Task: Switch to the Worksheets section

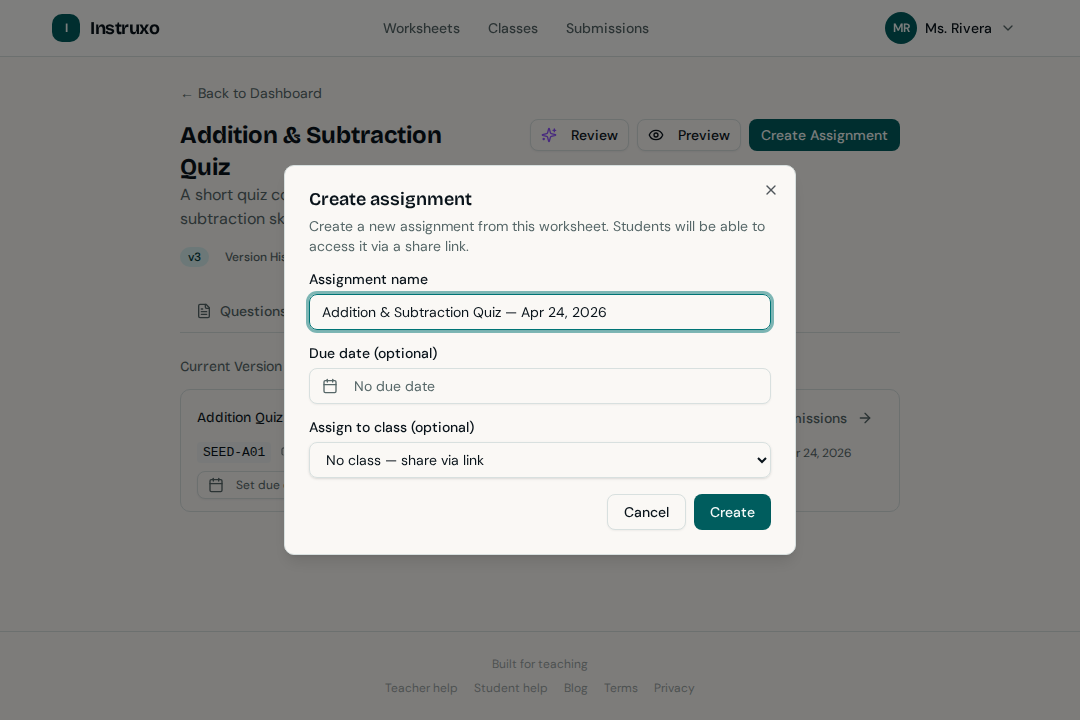Action: coord(421,28)
